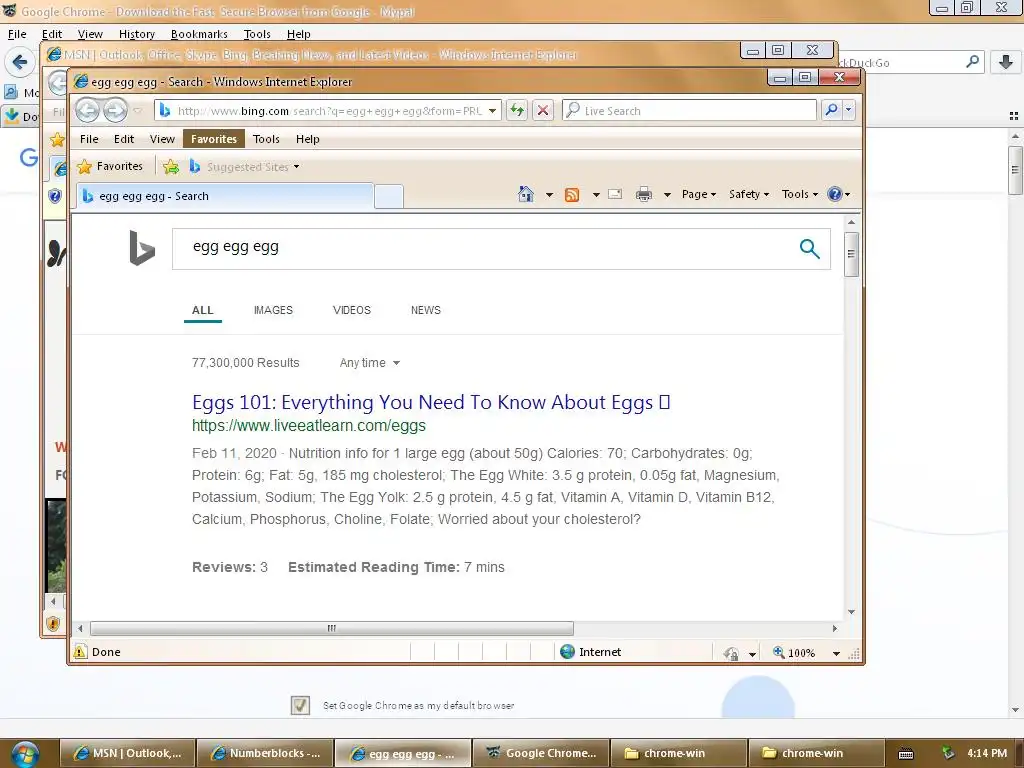Viewport: 1024px width, 768px height.
Task: Select the 'egg egg egg - Search' tab
Action: point(225,196)
